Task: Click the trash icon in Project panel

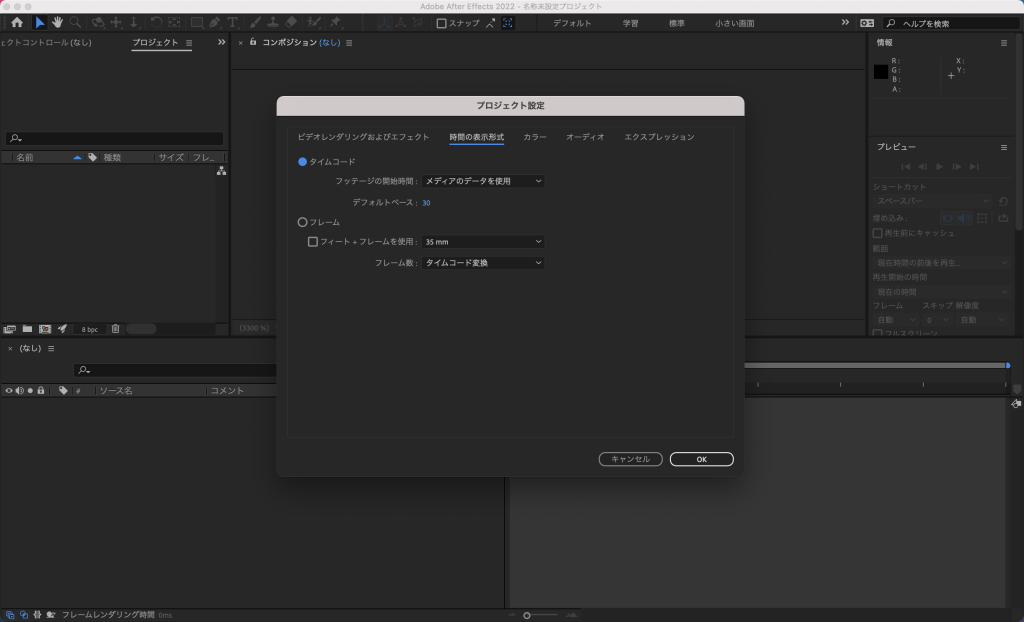Action: (x=115, y=329)
